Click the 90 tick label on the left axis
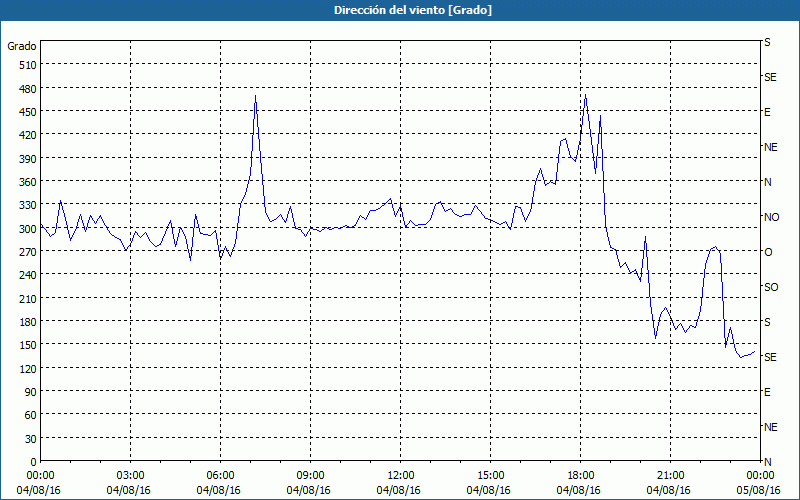The height and width of the screenshot is (500, 800). click(32, 392)
